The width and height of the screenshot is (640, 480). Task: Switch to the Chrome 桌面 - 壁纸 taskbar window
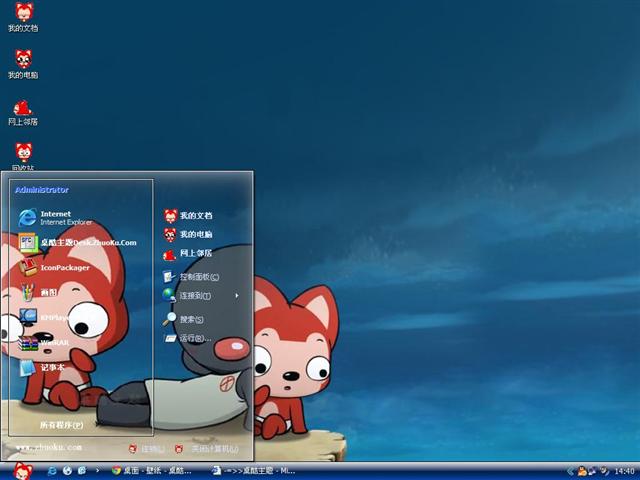pos(151,471)
